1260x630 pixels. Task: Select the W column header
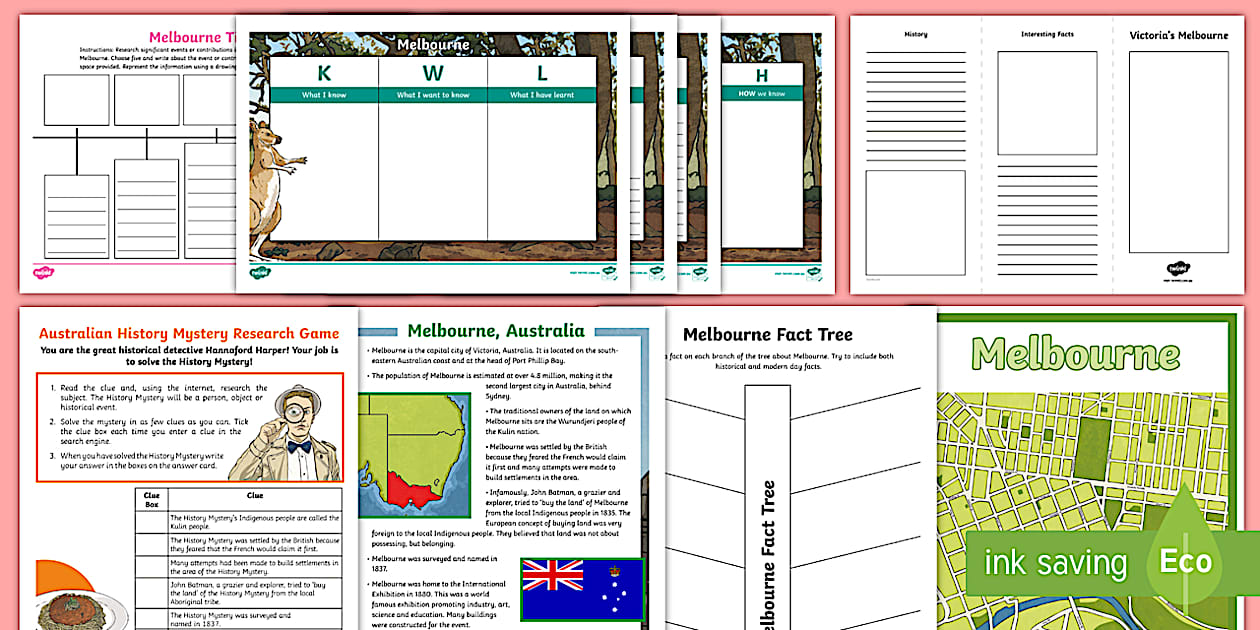(x=432, y=73)
